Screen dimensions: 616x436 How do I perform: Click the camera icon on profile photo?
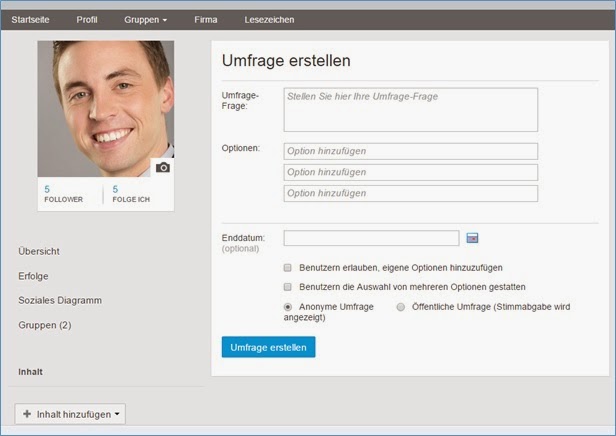click(163, 167)
